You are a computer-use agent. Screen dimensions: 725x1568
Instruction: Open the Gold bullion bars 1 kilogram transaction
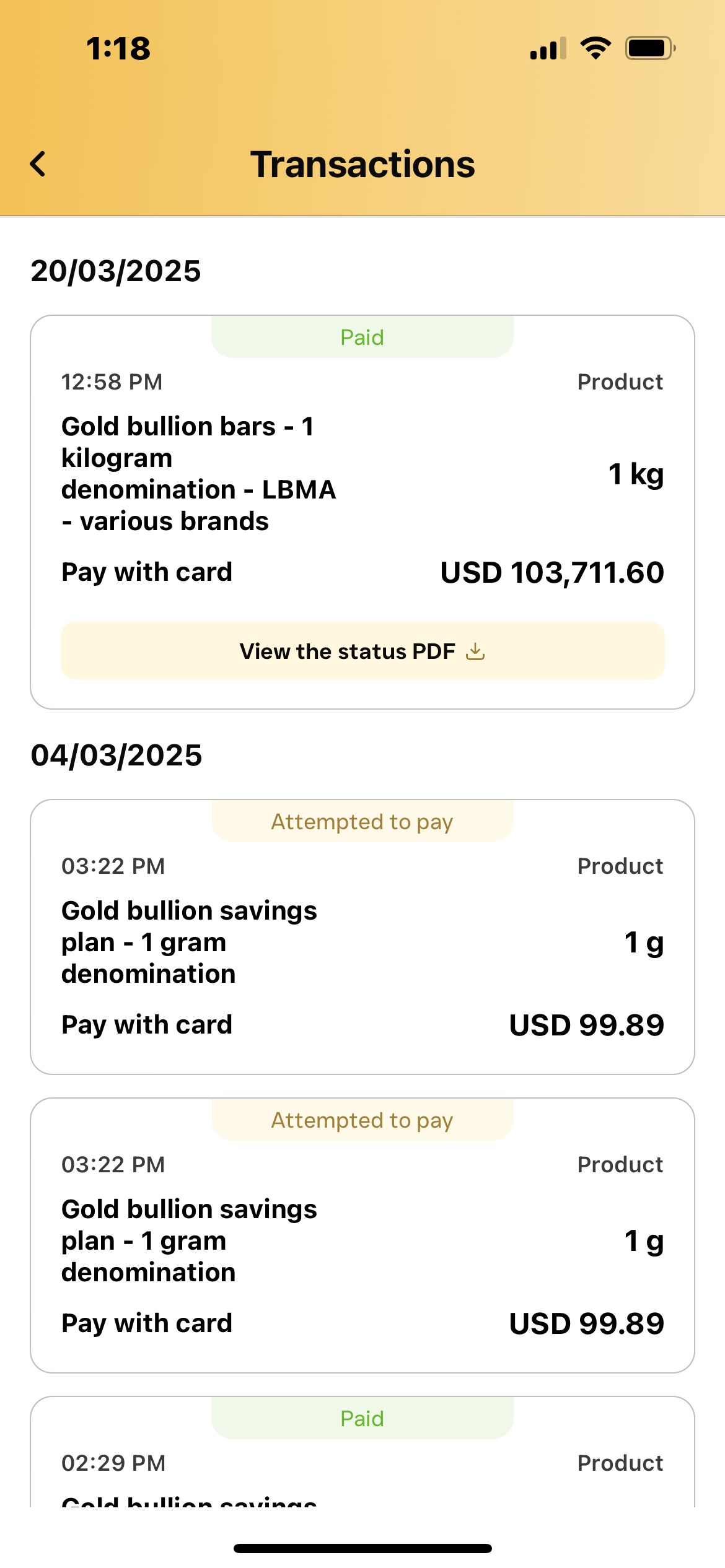[362, 512]
